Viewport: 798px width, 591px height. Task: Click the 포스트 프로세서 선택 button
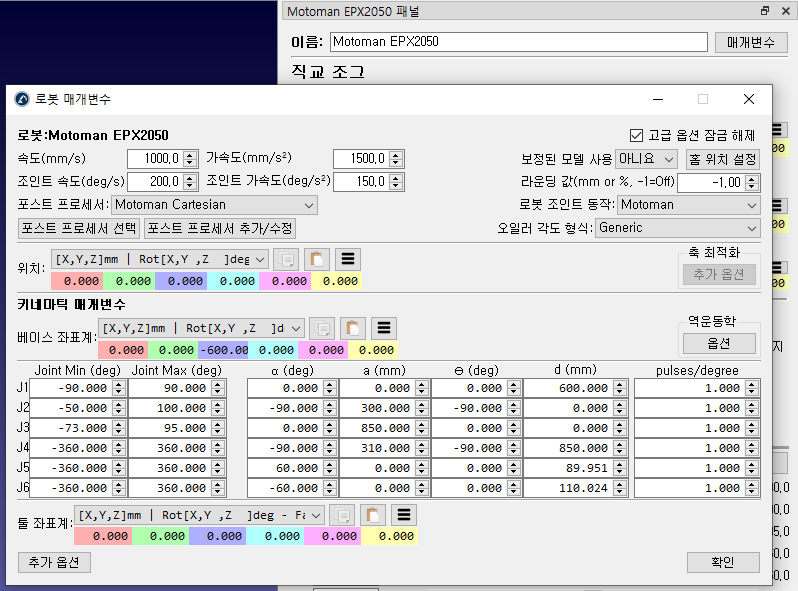click(x=79, y=228)
